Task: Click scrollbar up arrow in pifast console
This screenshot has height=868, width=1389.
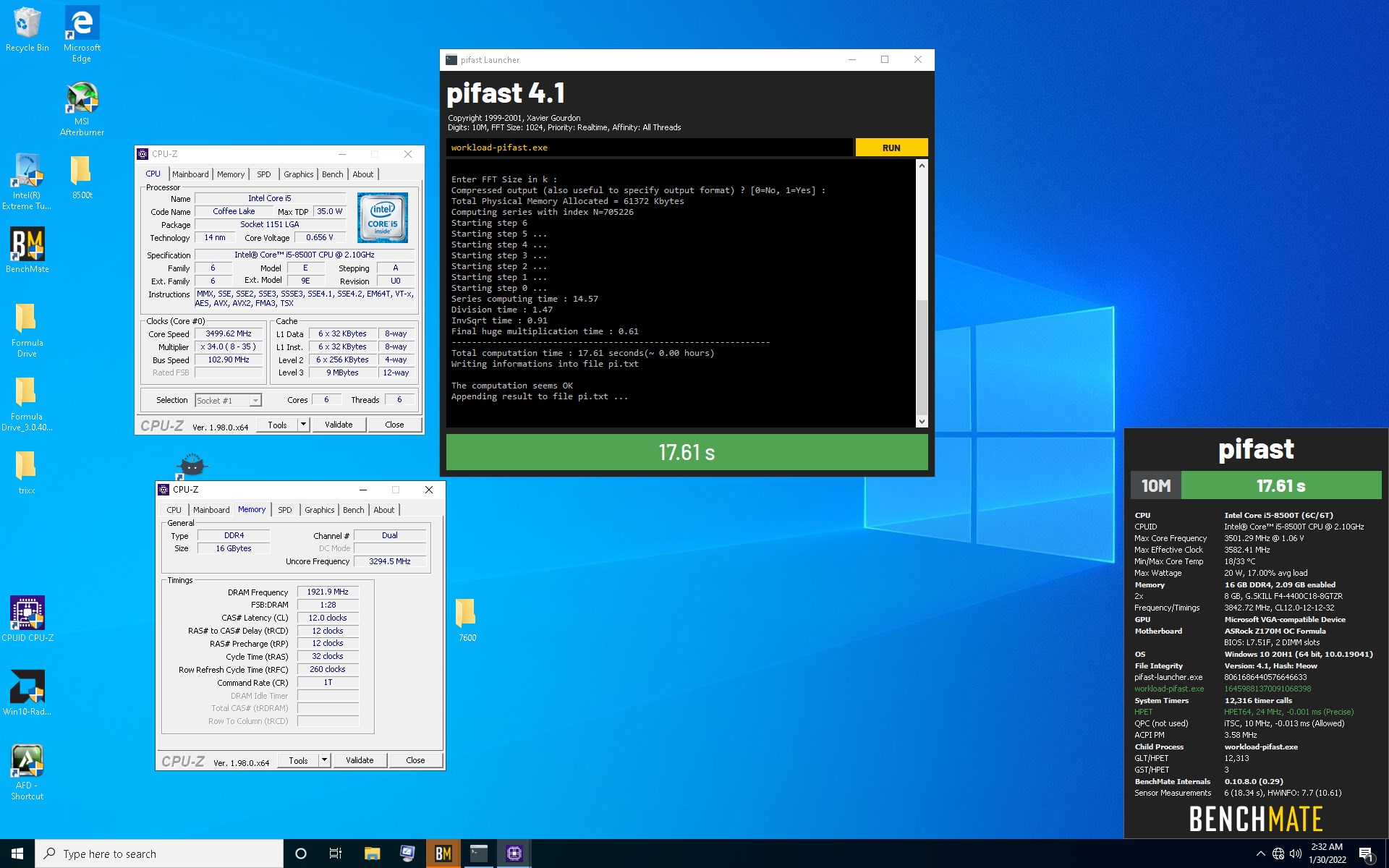Action: (922, 166)
